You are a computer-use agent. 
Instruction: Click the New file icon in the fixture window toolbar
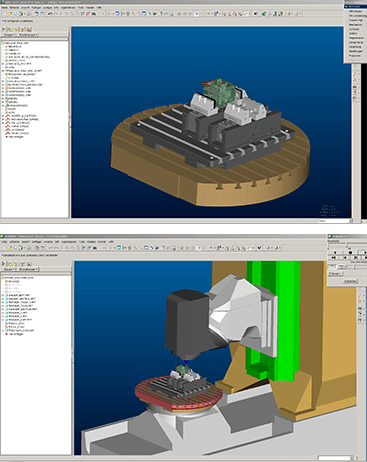tap(5, 14)
